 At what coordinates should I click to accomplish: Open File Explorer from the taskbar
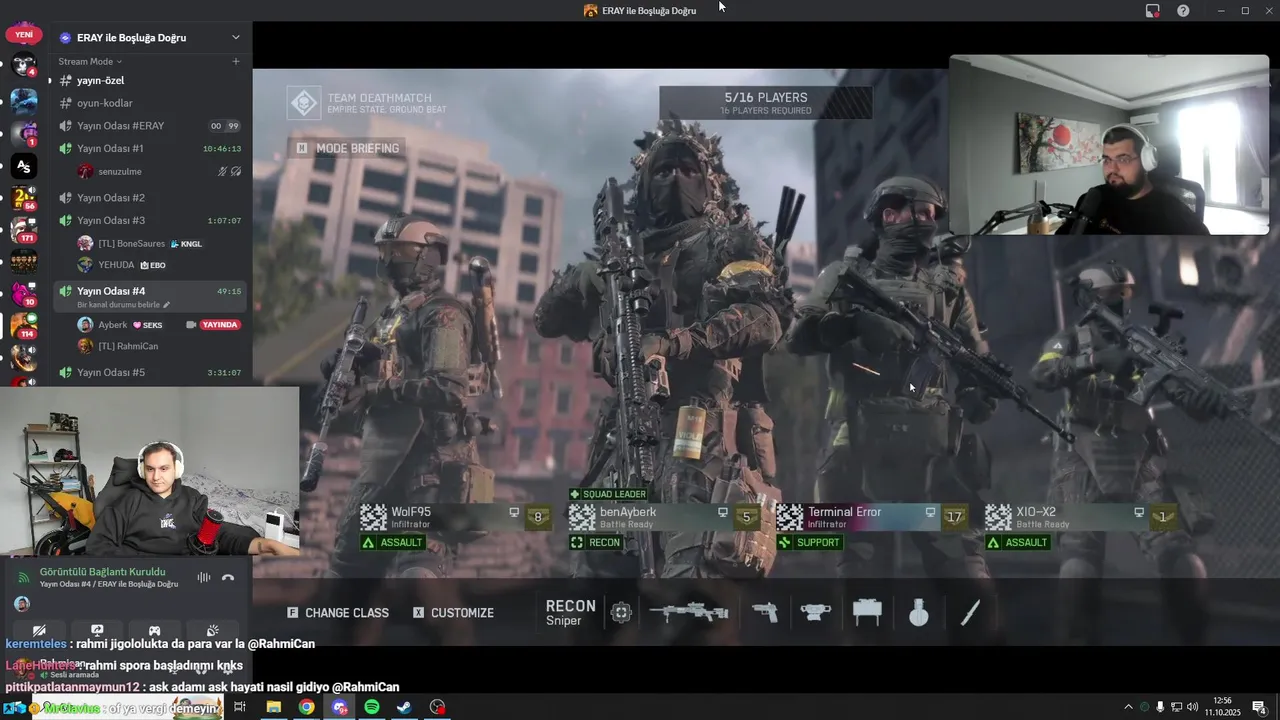pos(273,707)
